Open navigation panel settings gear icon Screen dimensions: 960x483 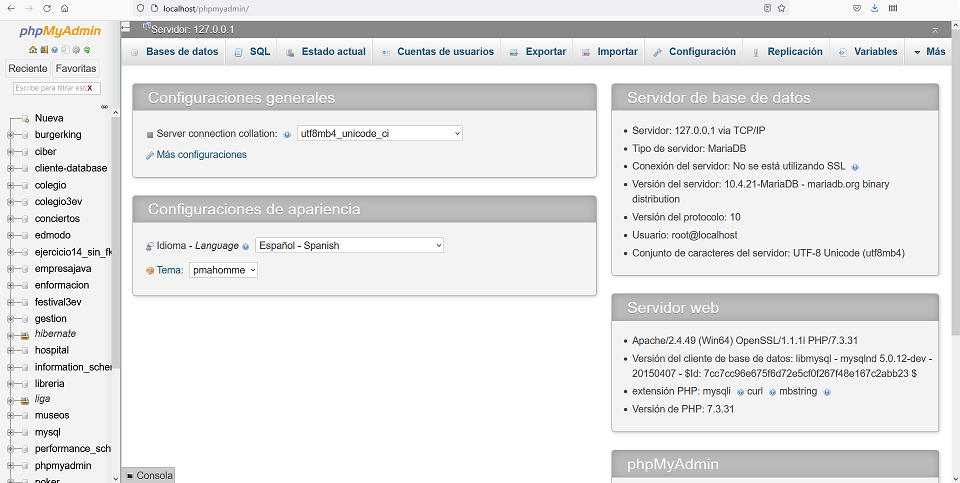click(76, 49)
